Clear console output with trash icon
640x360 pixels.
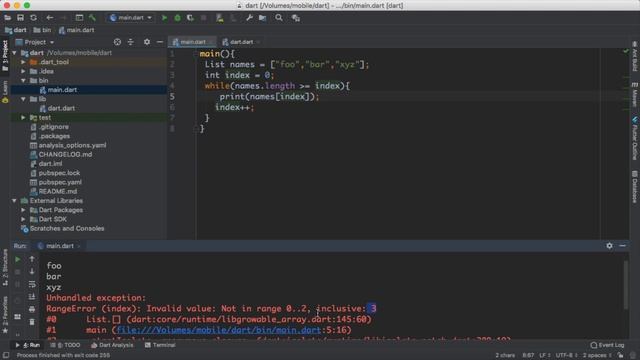[x=32, y=322]
